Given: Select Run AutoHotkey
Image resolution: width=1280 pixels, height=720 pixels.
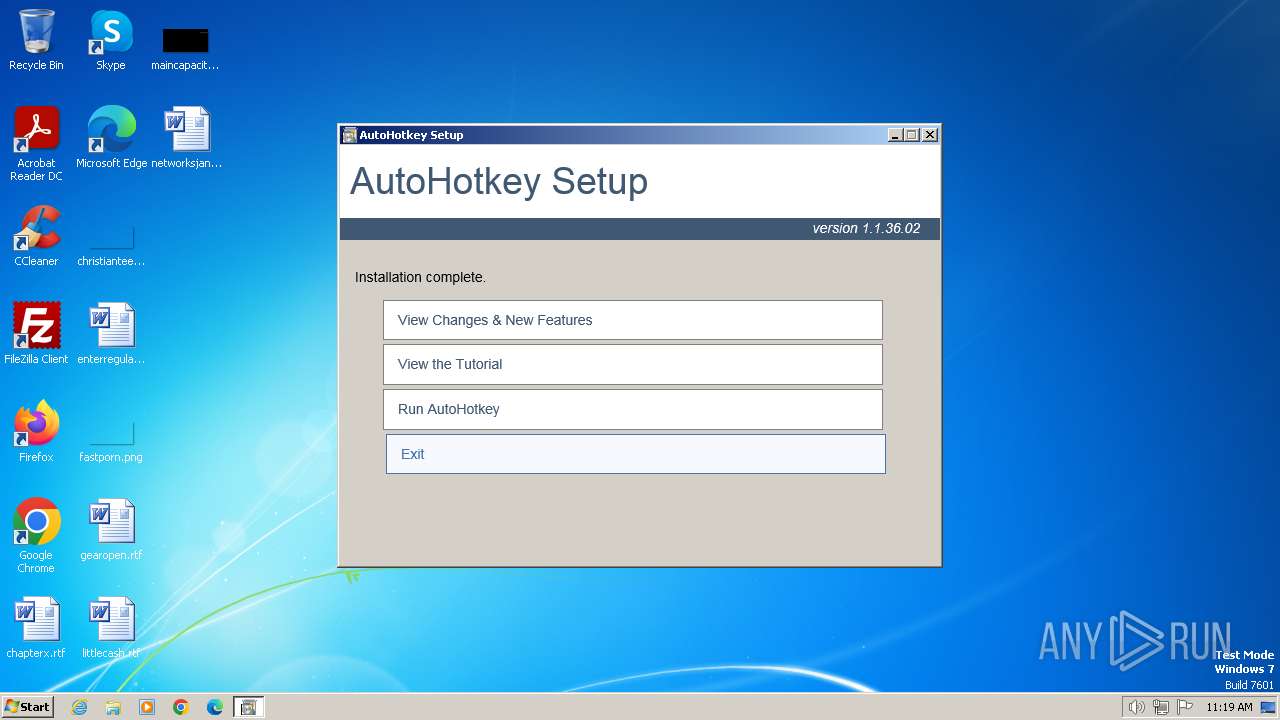Looking at the screenshot, I should (x=633, y=409).
